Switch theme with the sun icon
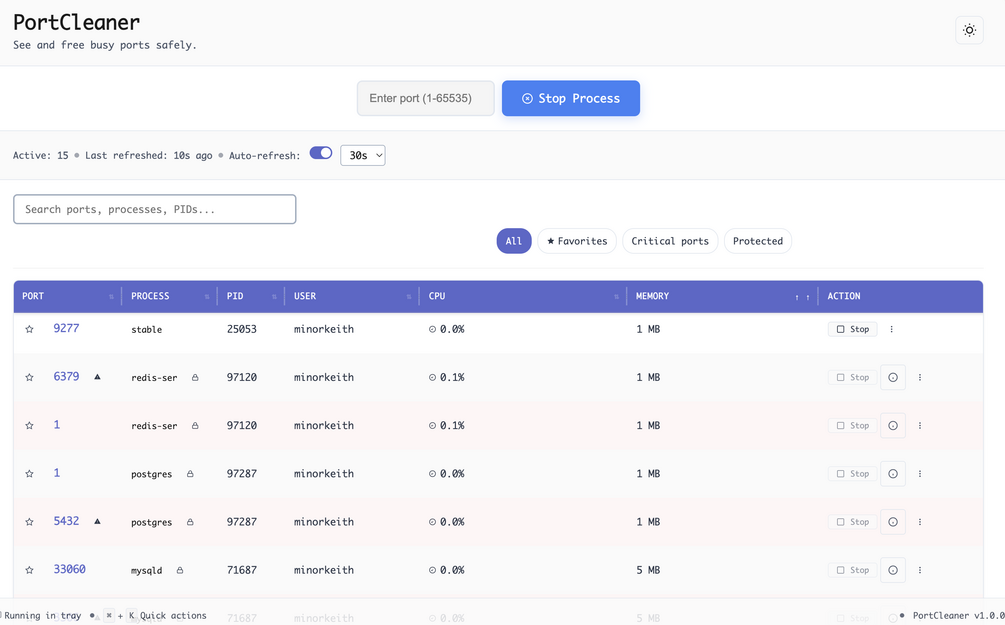 pyautogui.click(x=969, y=30)
